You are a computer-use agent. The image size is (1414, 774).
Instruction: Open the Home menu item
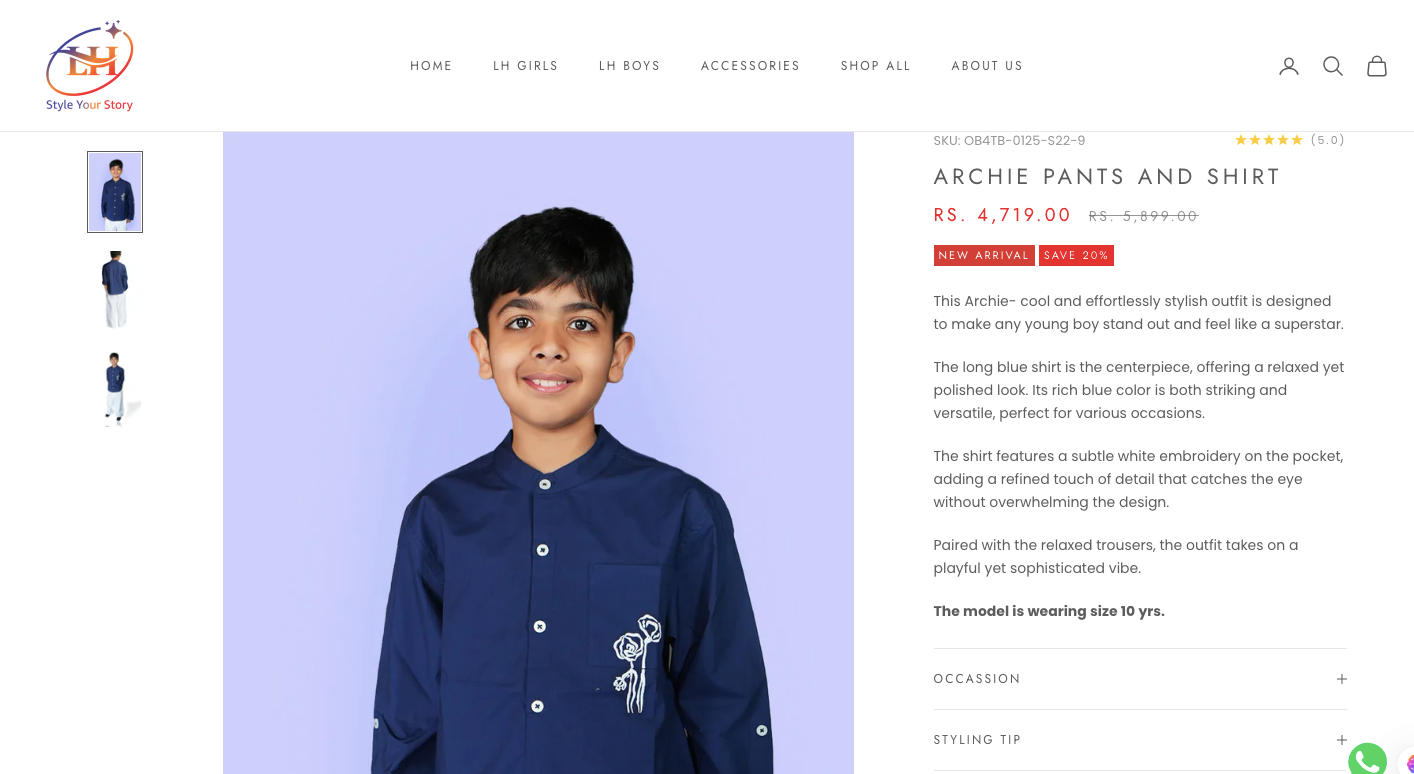click(x=431, y=66)
